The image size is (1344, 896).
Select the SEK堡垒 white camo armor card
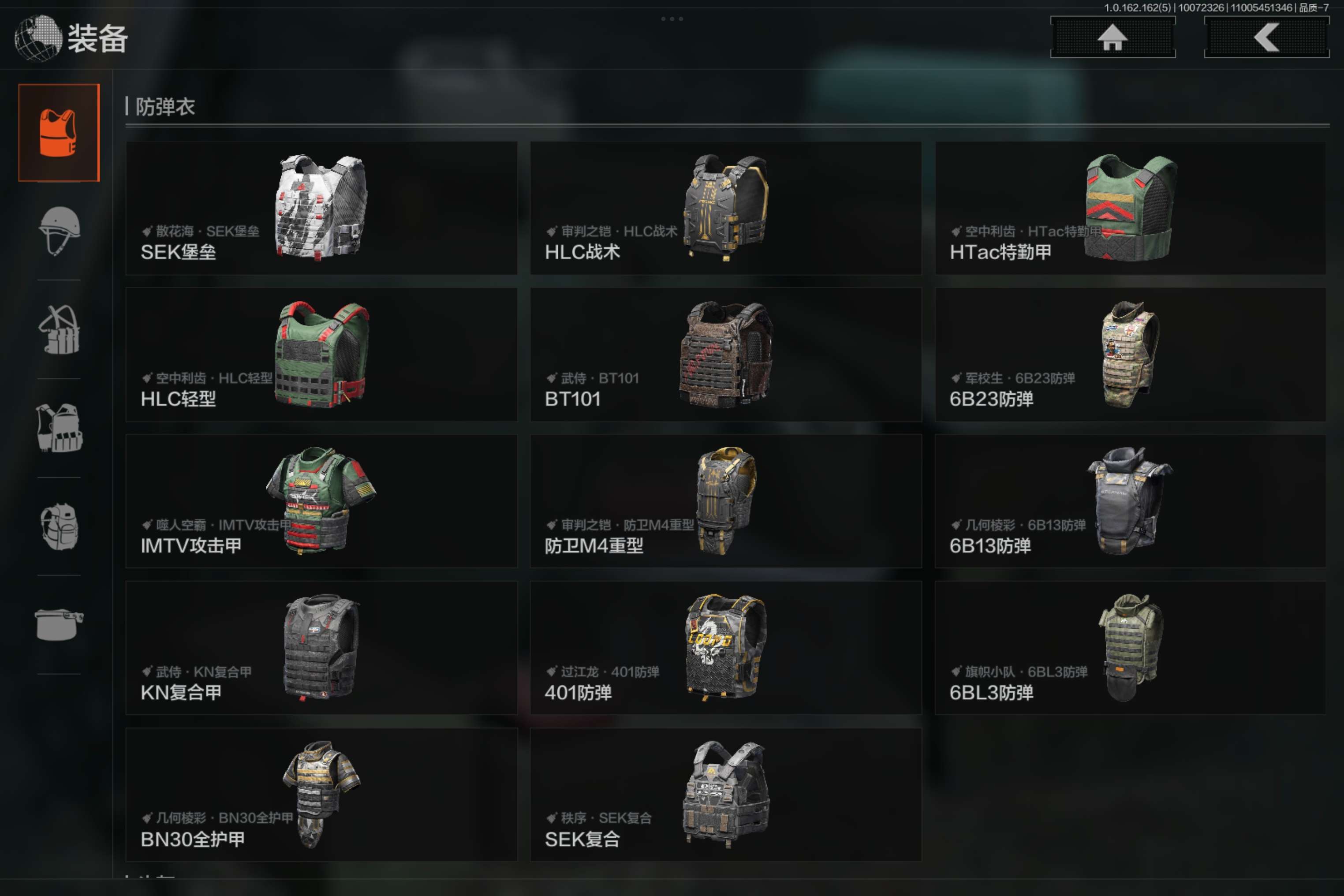coord(322,208)
